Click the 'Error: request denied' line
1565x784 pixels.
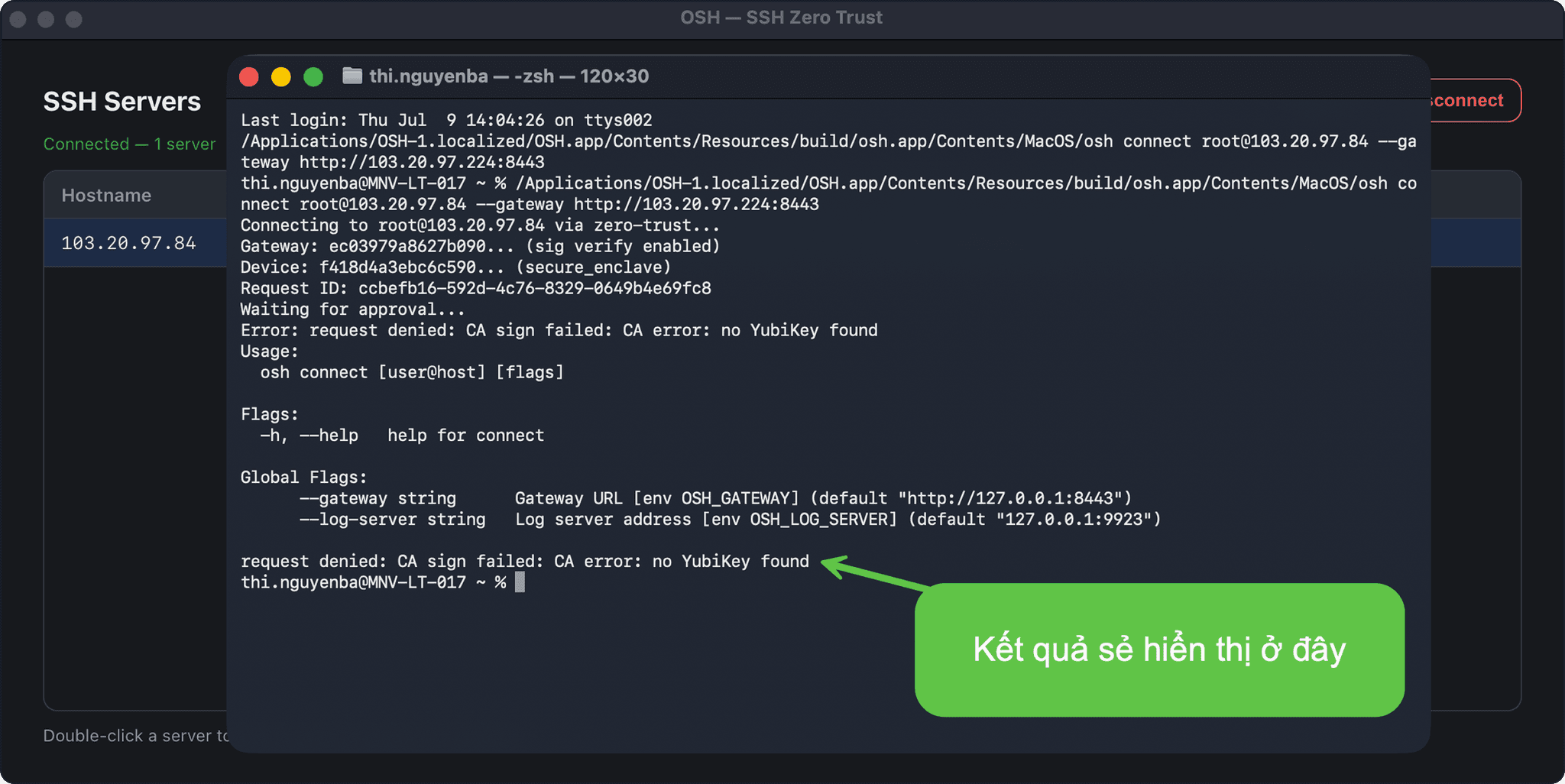click(x=559, y=330)
